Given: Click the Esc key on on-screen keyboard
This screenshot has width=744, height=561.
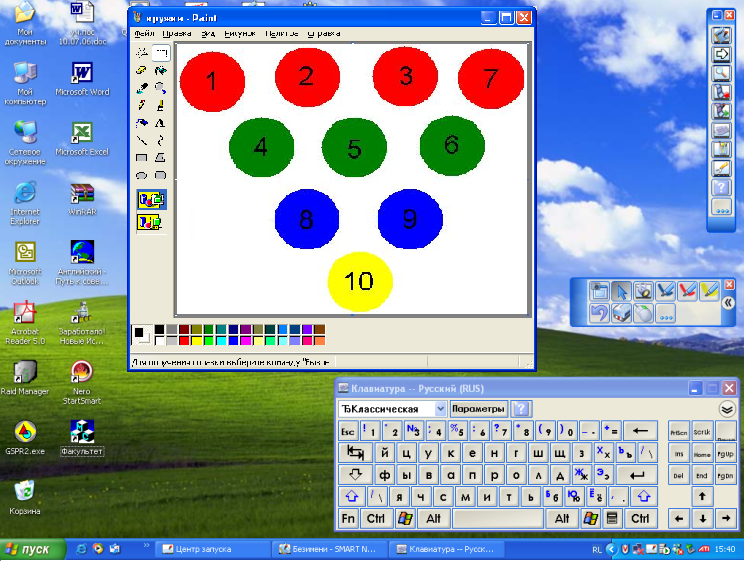Looking at the screenshot, I should (x=348, y=431).
